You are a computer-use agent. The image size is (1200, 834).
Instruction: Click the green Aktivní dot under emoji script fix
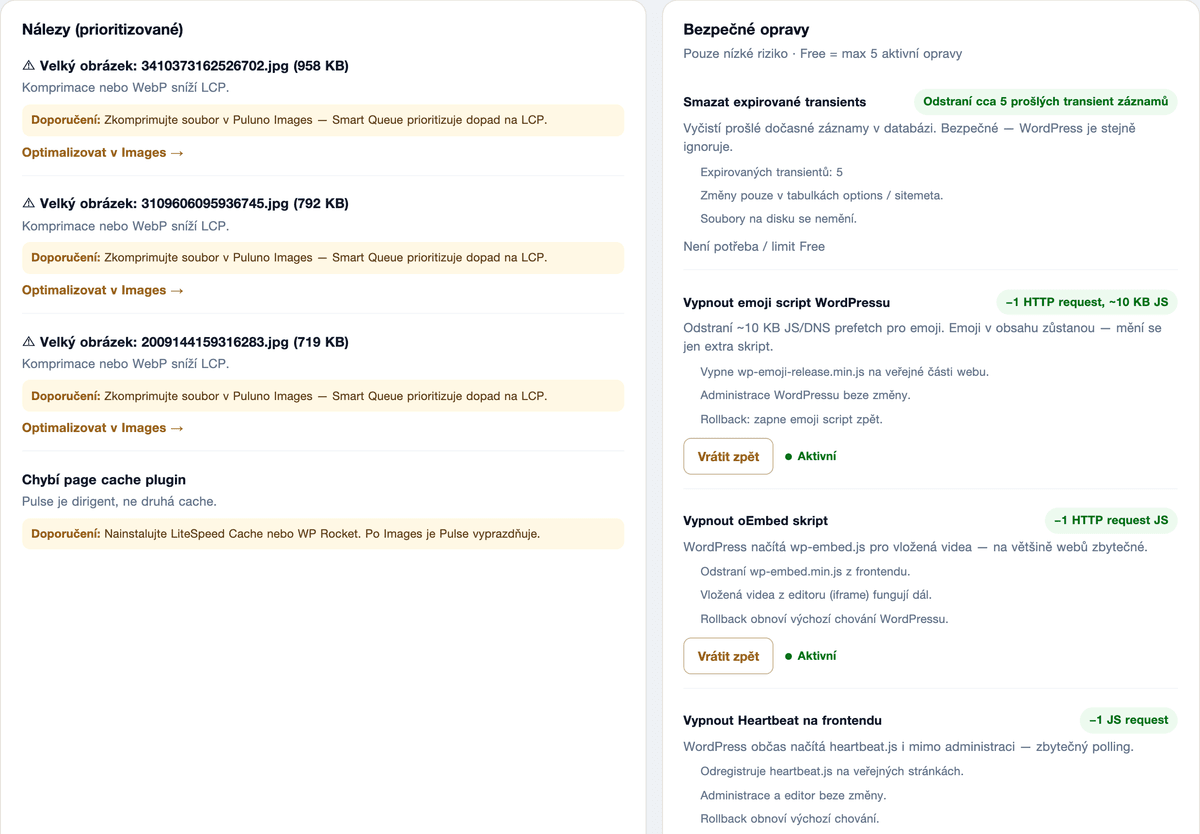(x=788, y=456)
